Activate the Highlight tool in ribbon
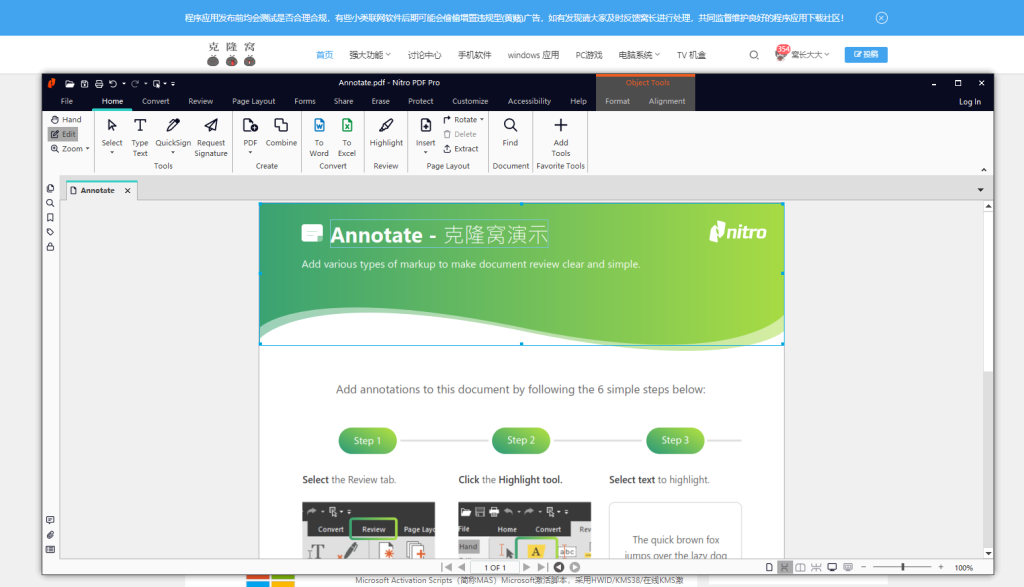This screenshot has height=587, width=1024. click(386, 132)
